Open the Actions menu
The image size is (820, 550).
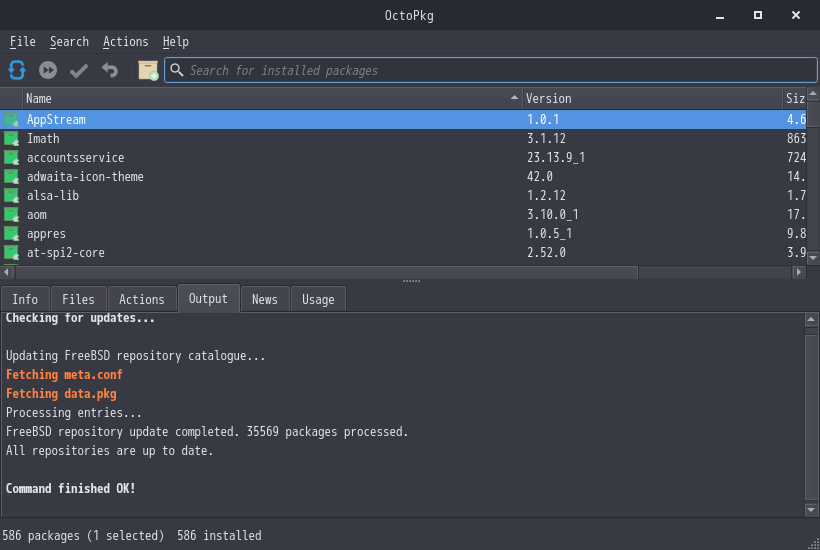pos(125,42)
